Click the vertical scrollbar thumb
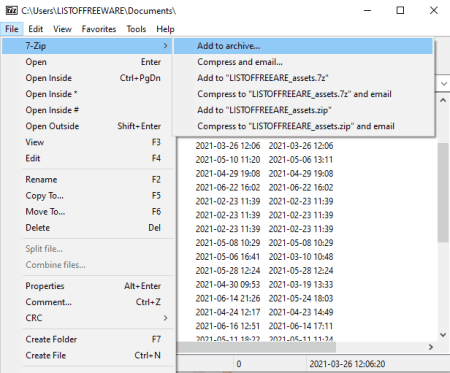 pyautogui.click(x=443, y=192)
